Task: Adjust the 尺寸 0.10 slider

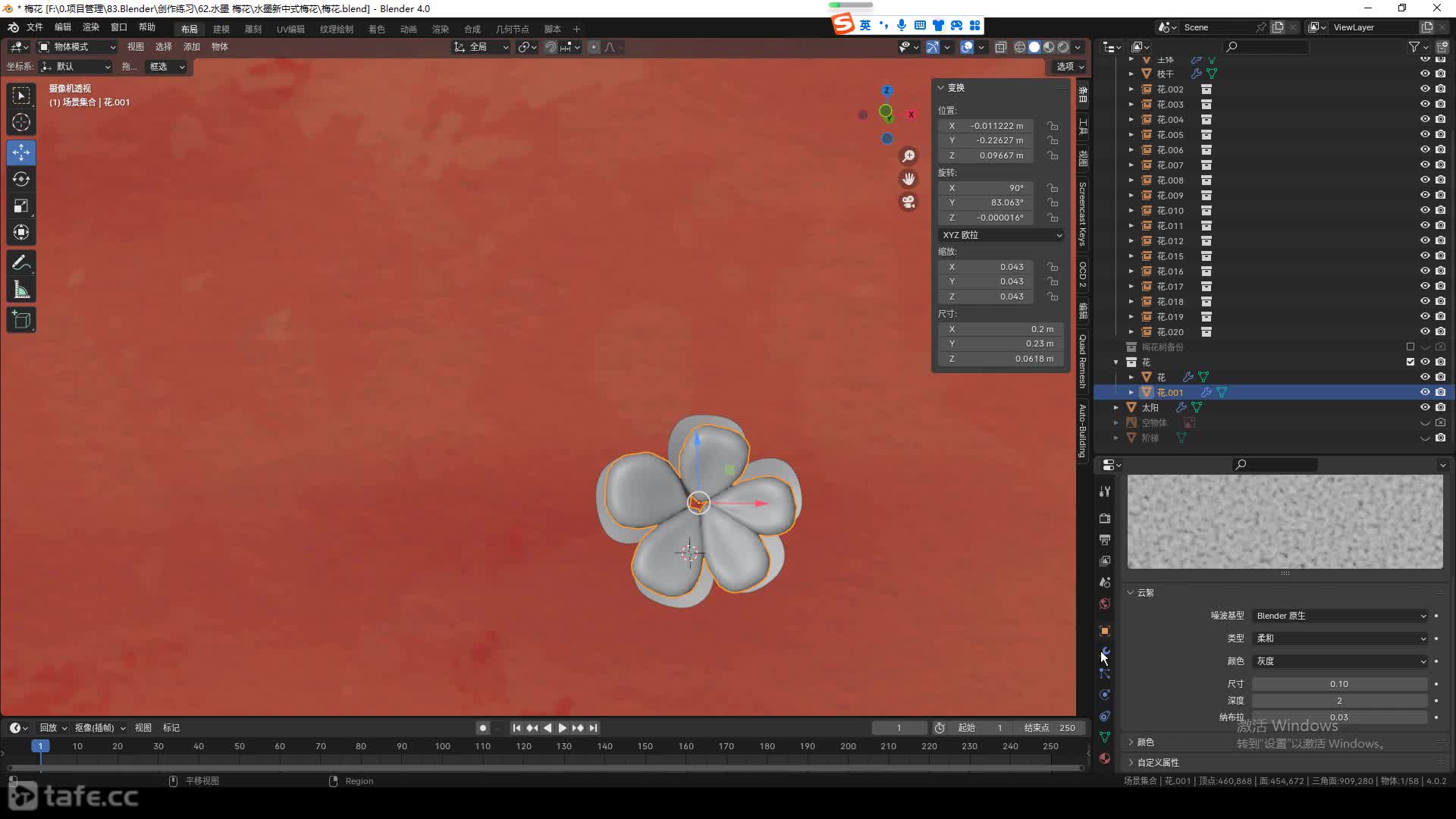Action: (x=1339, y=684)
